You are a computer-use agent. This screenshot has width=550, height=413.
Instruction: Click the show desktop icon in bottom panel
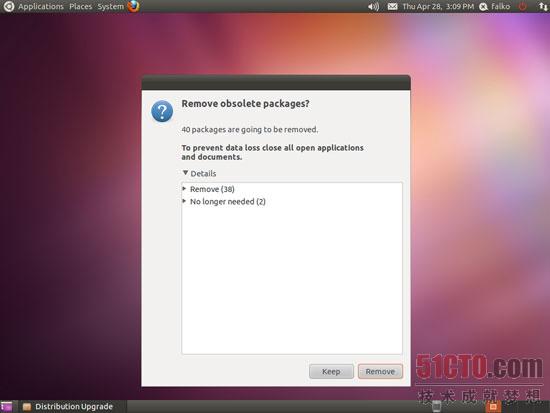tap(6, 407)
